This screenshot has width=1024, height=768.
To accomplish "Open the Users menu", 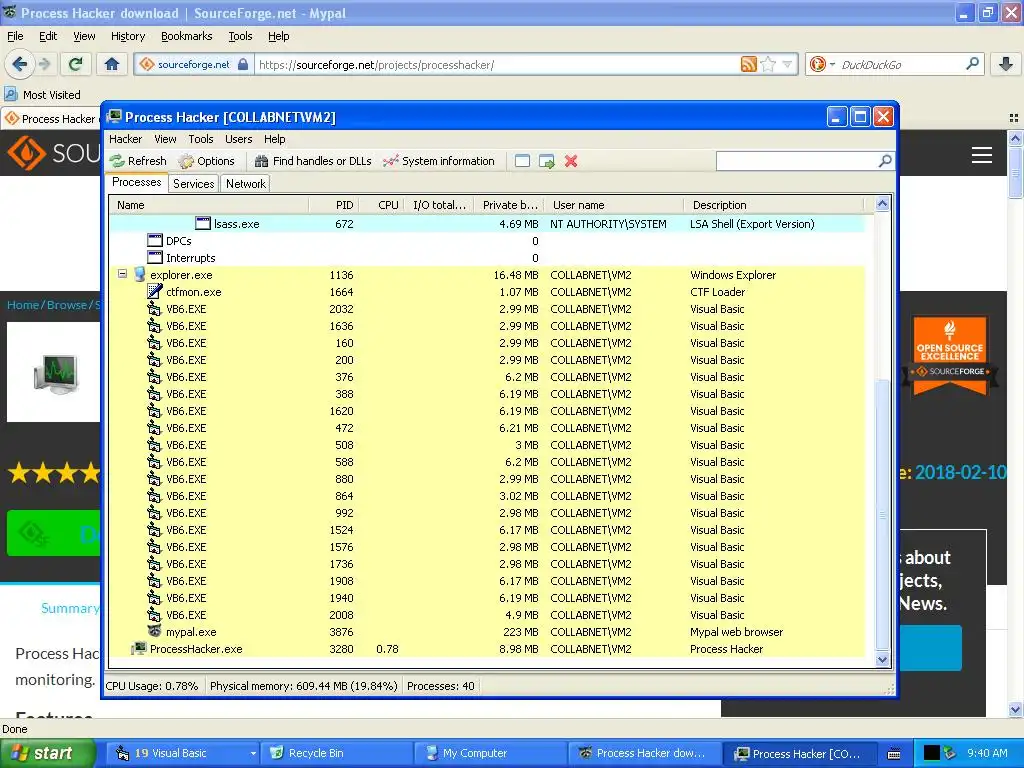I will (238, 139).
